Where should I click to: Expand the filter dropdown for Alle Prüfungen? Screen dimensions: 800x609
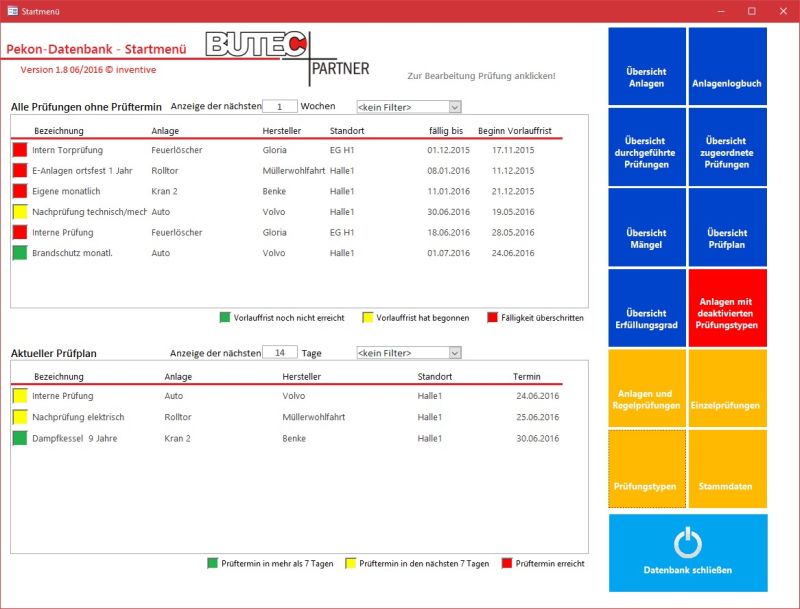click(455, 107)
